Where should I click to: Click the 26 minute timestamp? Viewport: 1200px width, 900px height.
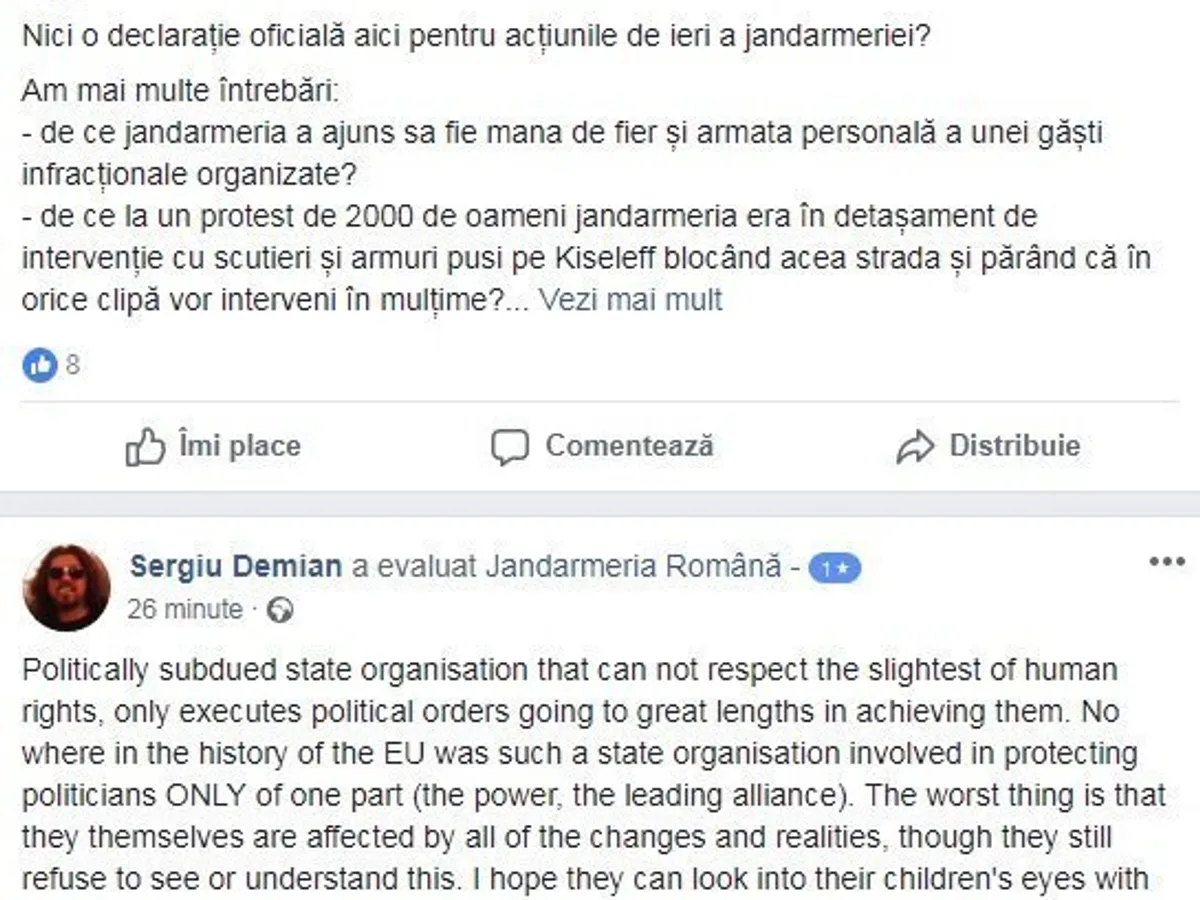point(185,609)
